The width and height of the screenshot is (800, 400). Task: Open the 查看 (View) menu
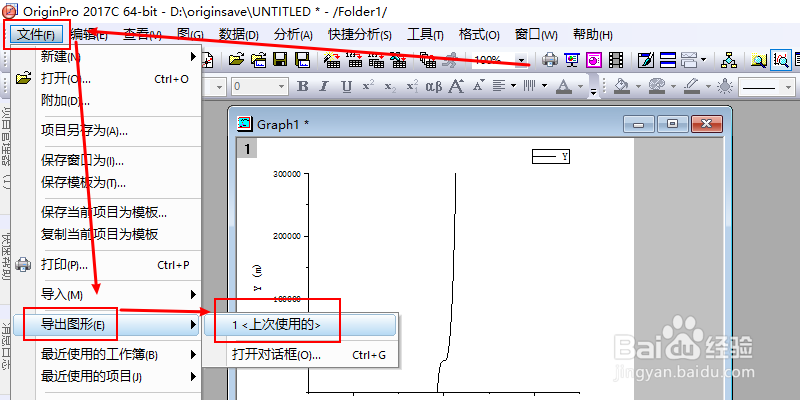(143, 35)
